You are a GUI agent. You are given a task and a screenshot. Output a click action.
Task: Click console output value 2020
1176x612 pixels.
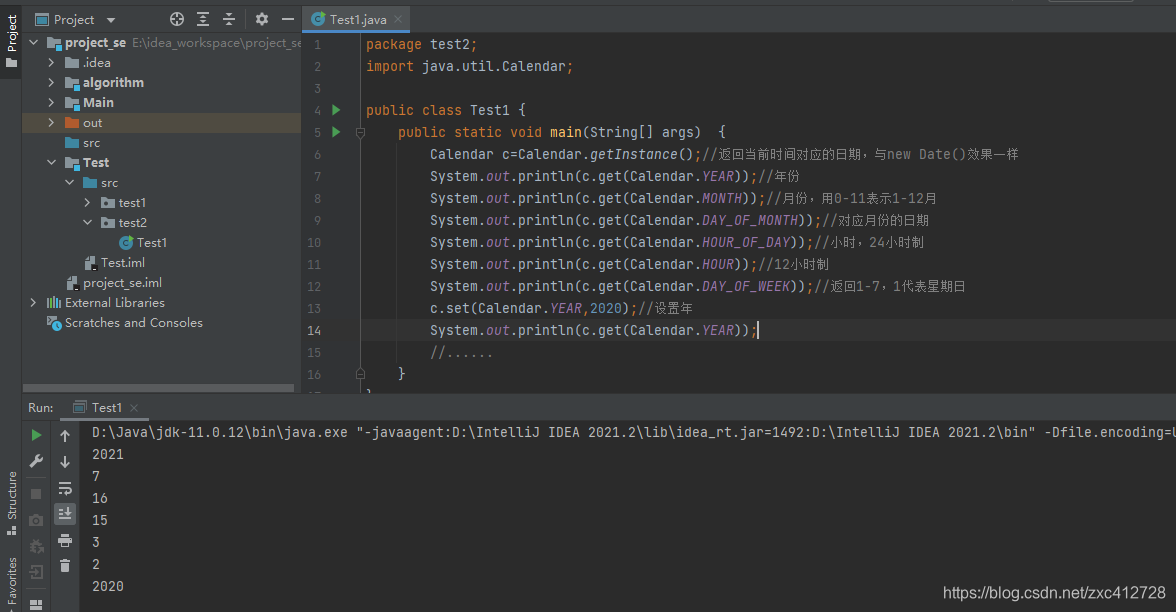click(x=108, y=586)
